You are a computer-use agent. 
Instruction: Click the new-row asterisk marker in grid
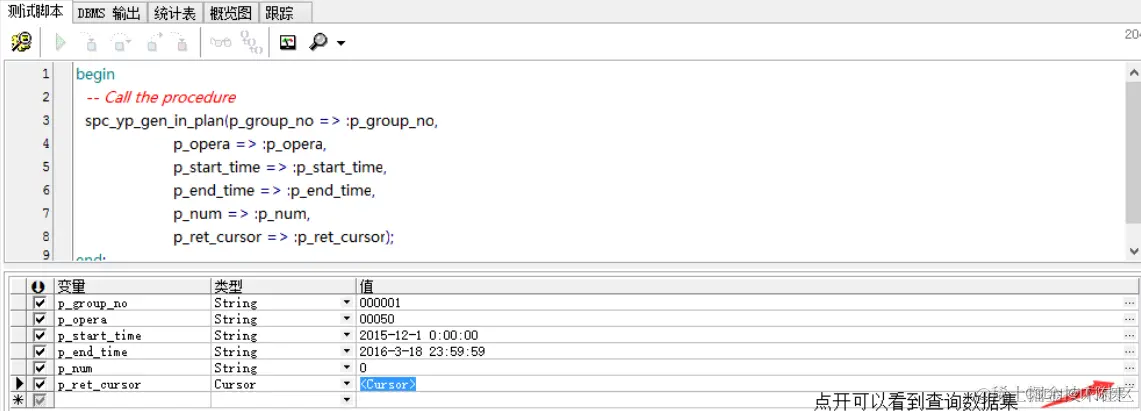point(20,399)
